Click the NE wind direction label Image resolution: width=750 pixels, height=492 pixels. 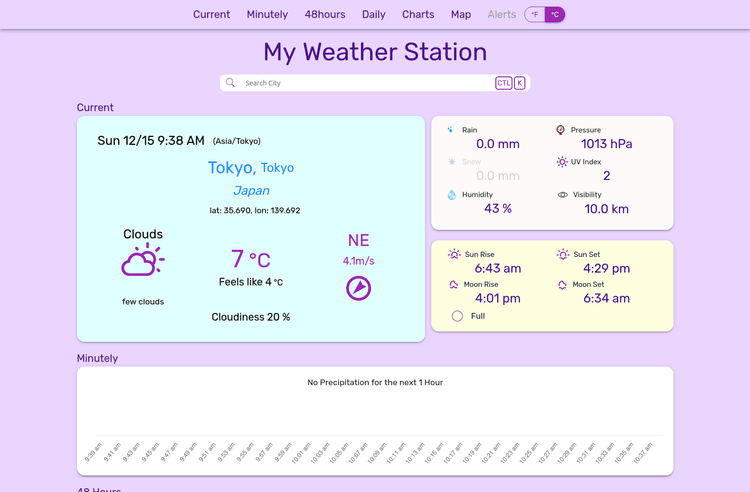click(x=358, y=240)
